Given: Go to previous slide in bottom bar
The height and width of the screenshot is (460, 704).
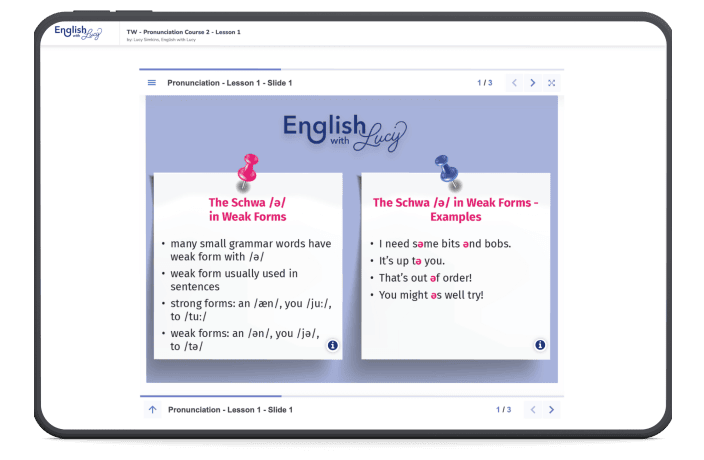Looking at the screenshot, I should [533, 410].
